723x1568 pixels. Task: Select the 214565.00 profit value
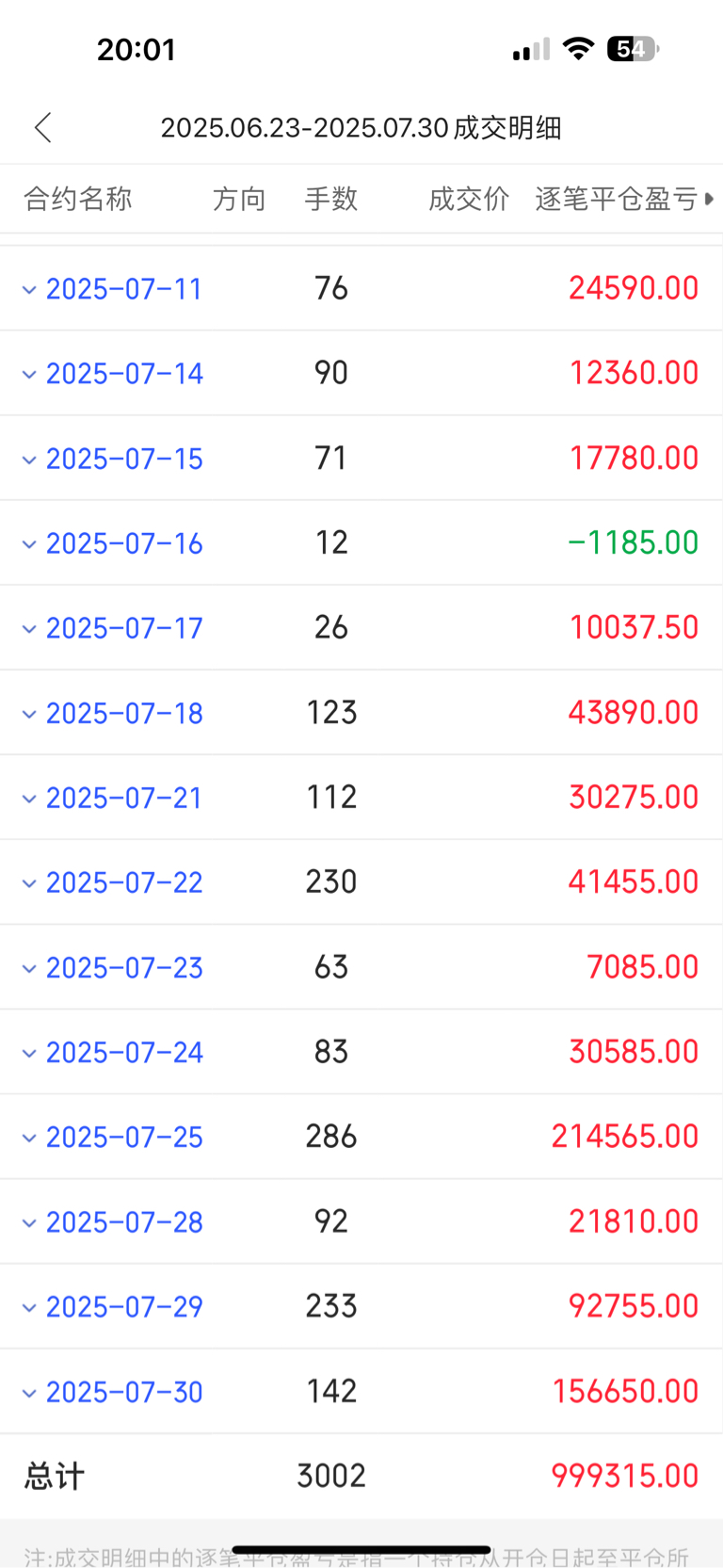[x=625, y=1137]
